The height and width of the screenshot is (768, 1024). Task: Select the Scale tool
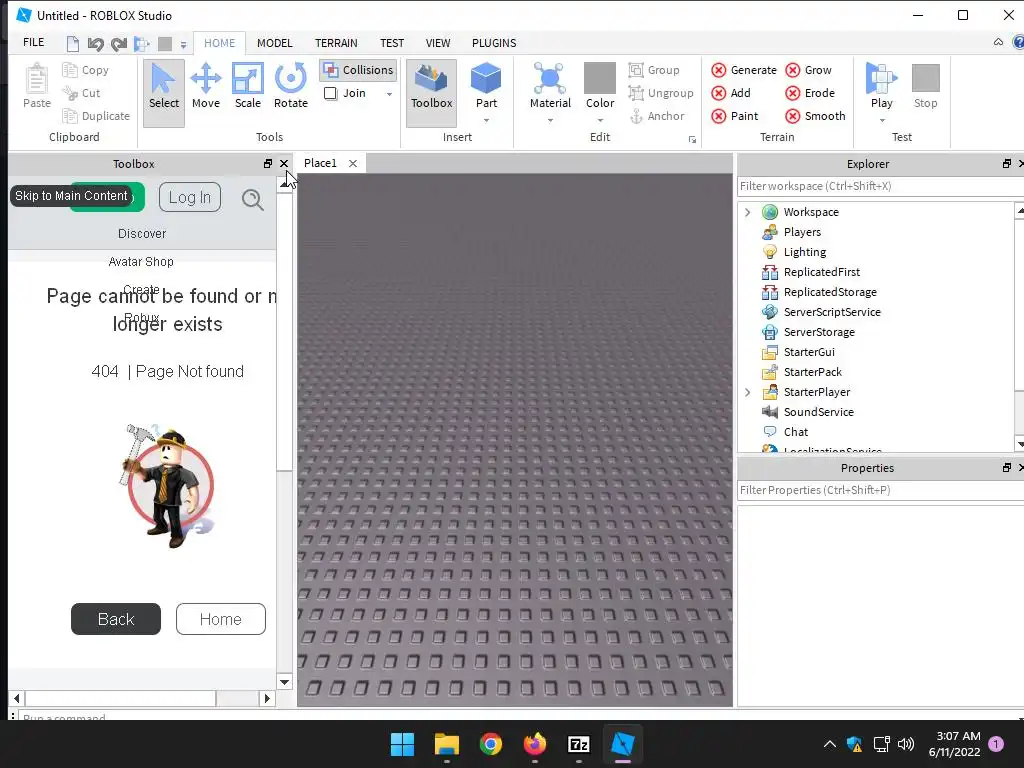[x=248, y=86]
